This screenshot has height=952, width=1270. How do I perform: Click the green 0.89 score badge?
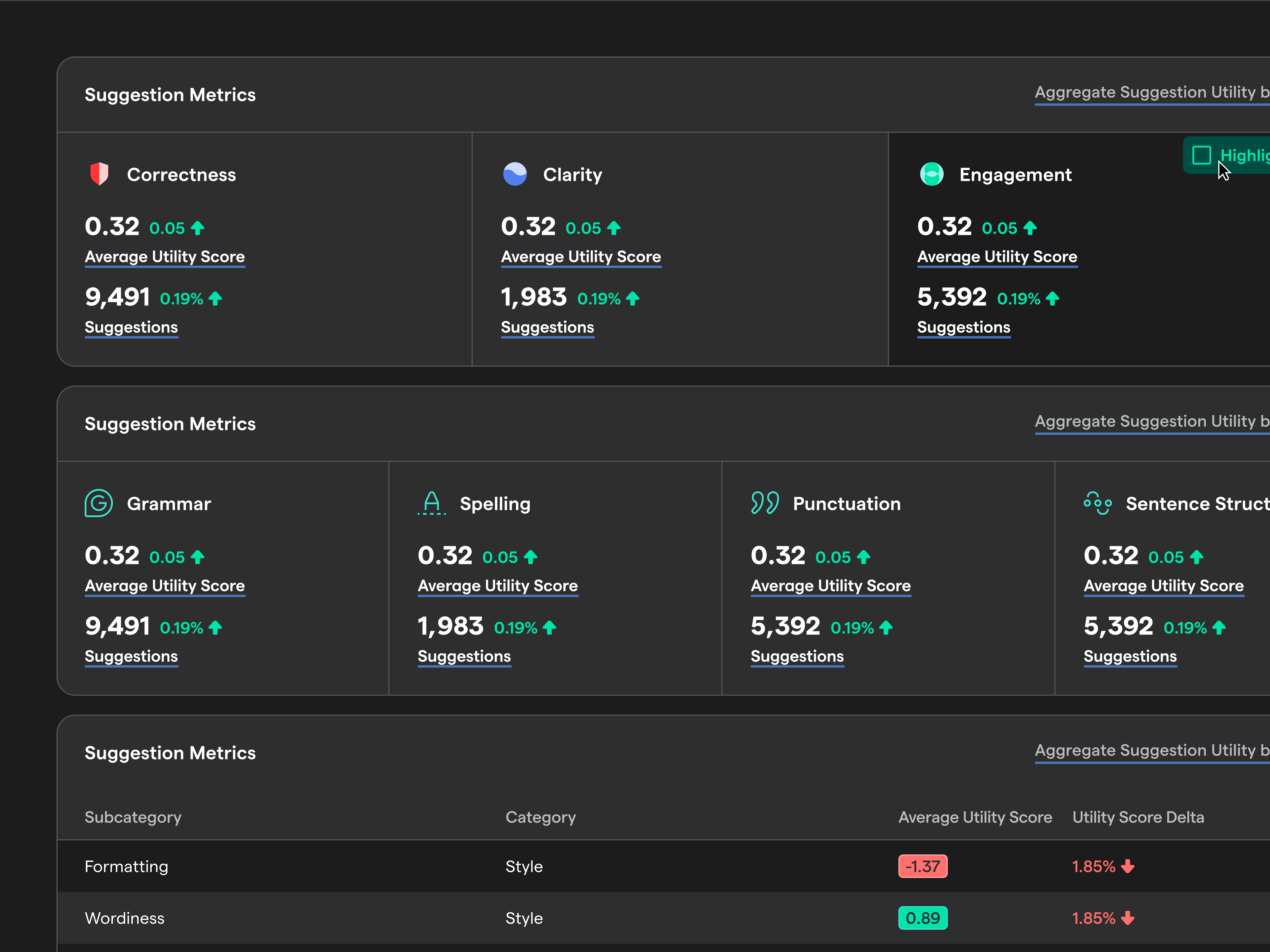[x=923, y=918]
